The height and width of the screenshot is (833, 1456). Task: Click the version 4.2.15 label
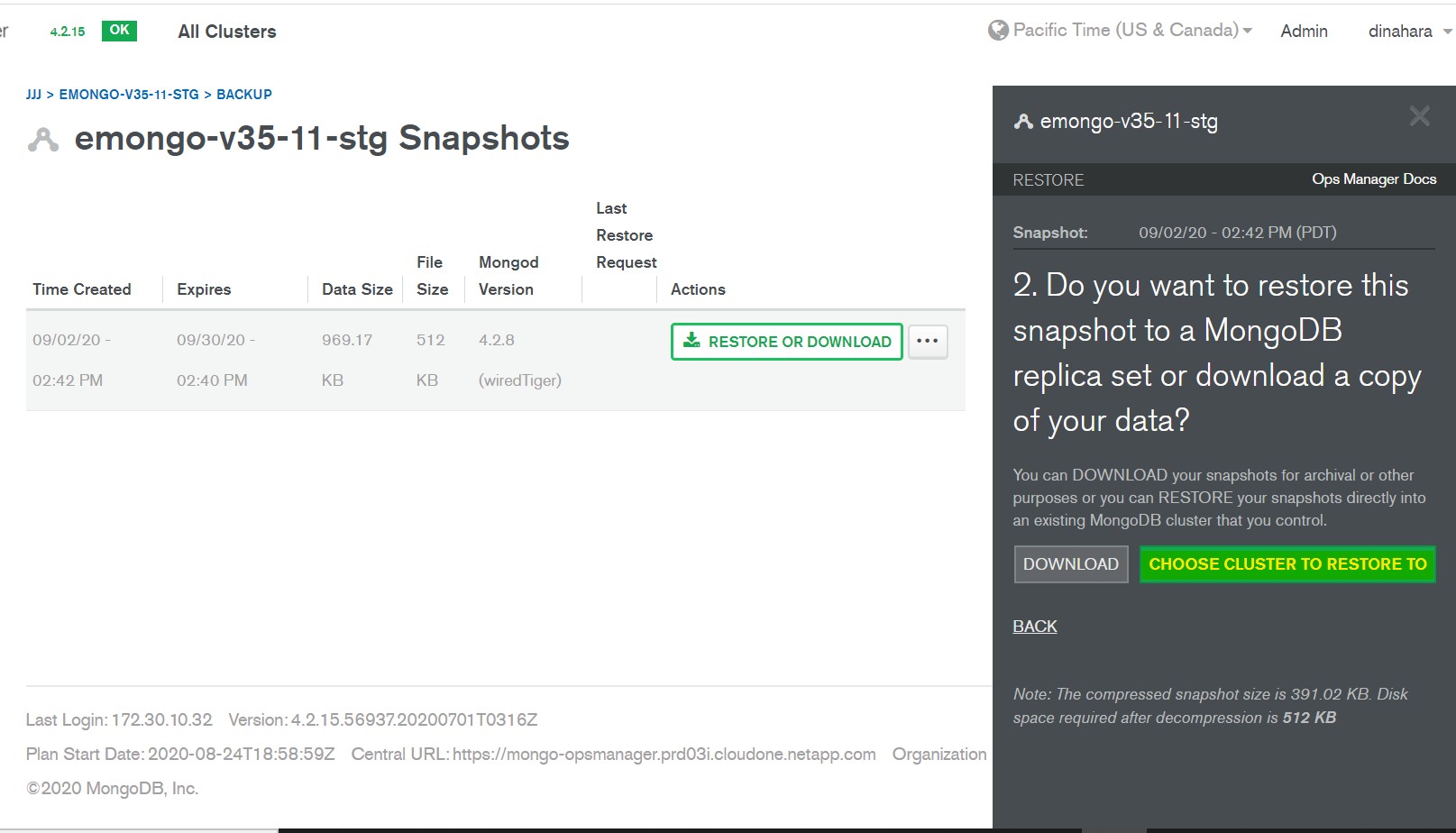click(68, 32)
